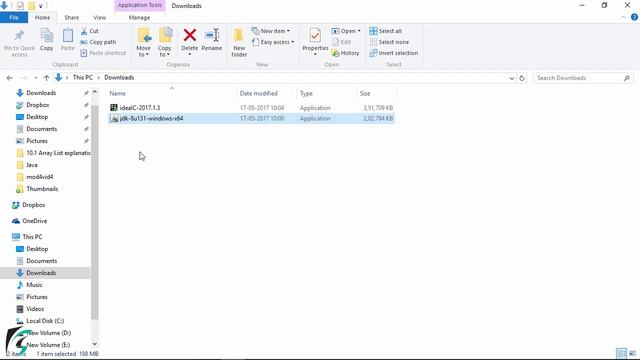This screenshot has height=360, width=640.
Task: Open the New item dropdown
Action: coord(271,31)
